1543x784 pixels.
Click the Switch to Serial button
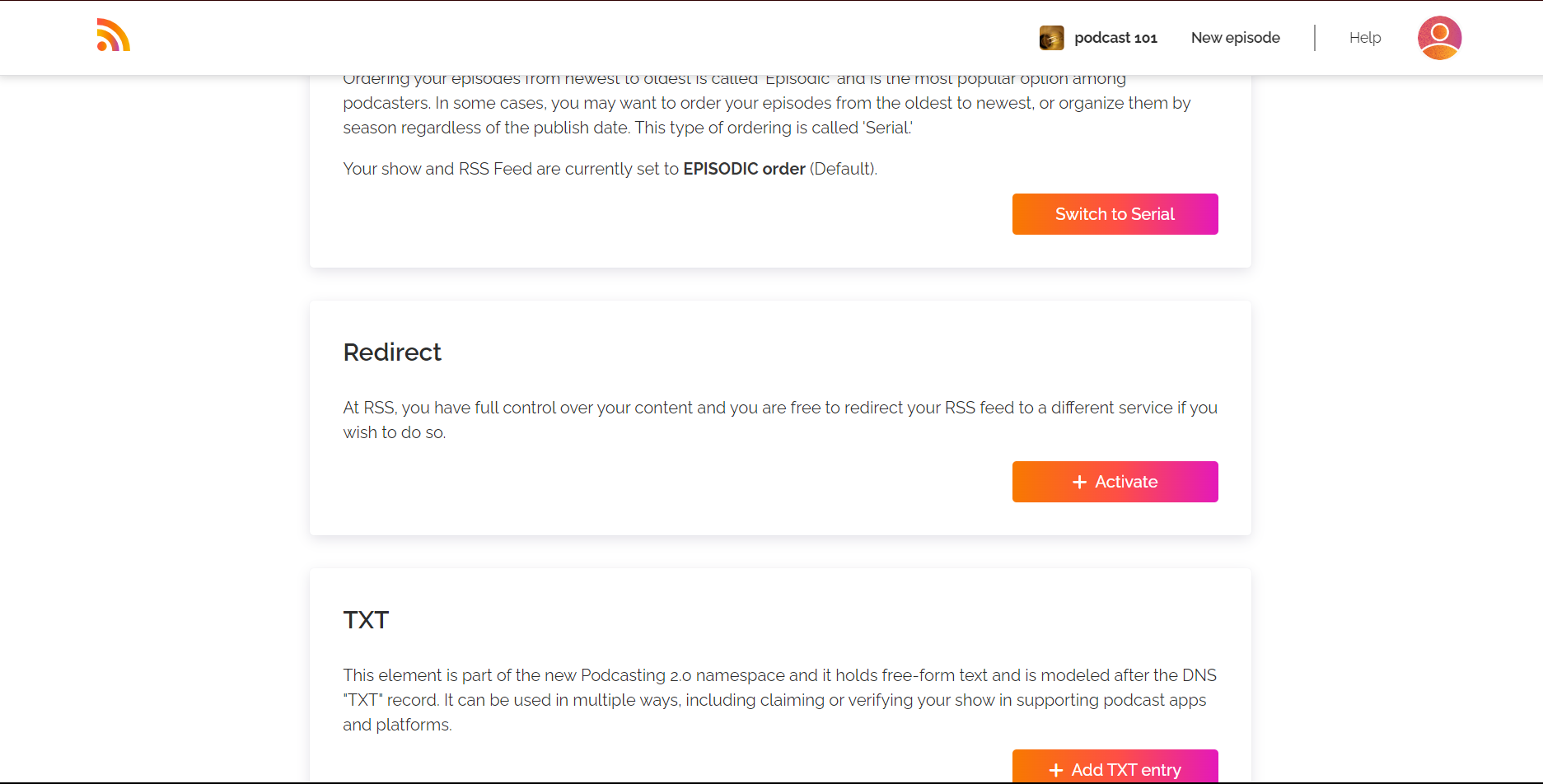click(x=1115, y=214)
